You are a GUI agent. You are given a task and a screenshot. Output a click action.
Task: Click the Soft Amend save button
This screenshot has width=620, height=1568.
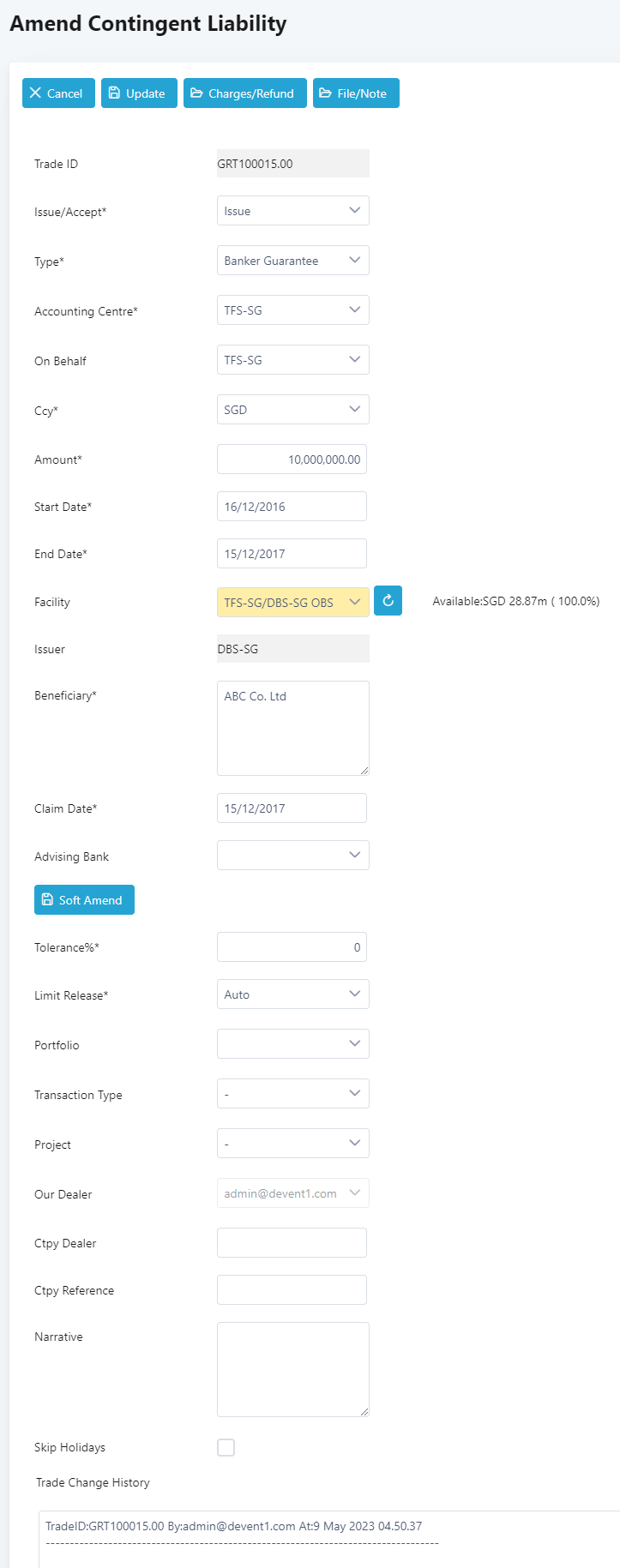tap(84, 900)
